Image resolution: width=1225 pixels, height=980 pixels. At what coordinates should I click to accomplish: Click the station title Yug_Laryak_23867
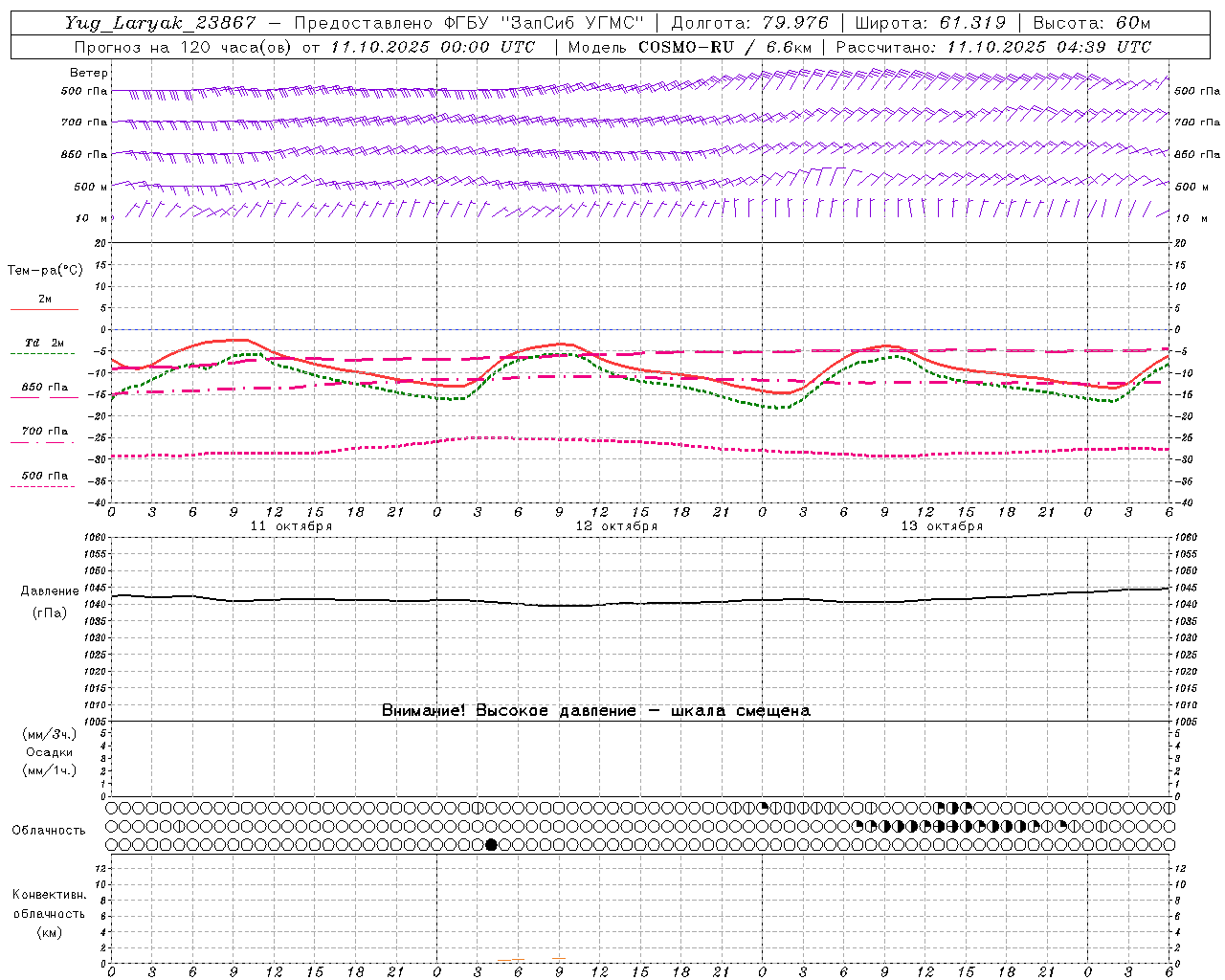[161, 23]
